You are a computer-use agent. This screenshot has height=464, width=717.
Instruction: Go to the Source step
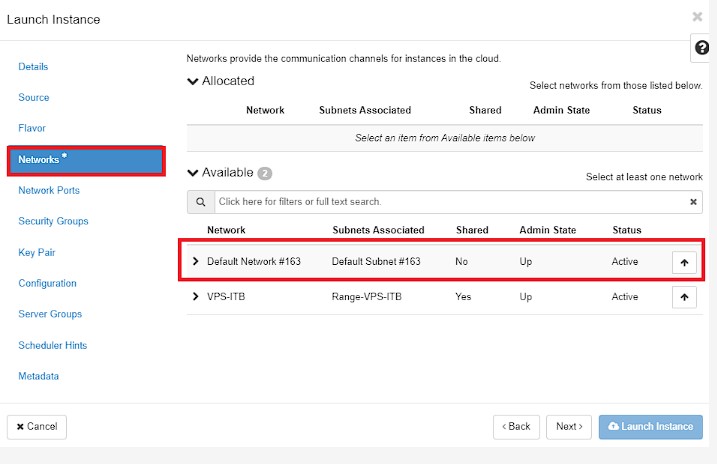[34, 97]
